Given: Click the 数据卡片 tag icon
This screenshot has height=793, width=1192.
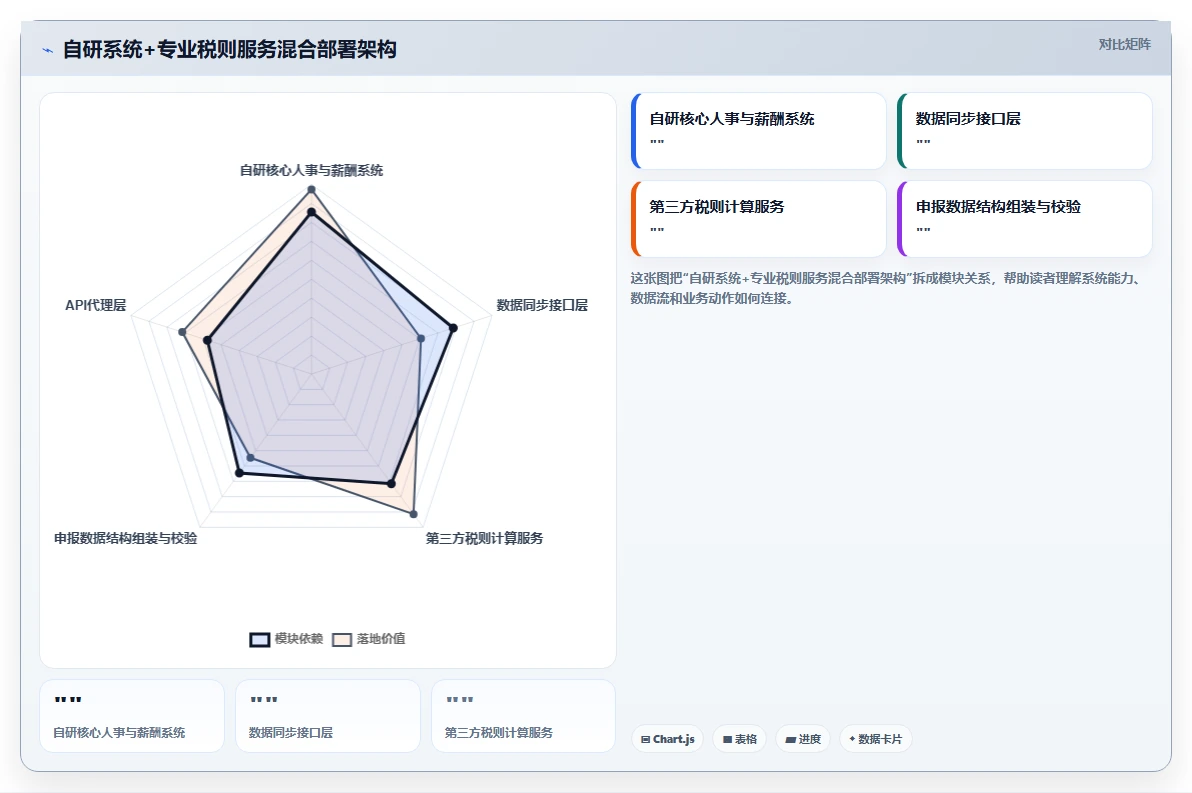Looking at the screenshot, I should click(852, 739).
